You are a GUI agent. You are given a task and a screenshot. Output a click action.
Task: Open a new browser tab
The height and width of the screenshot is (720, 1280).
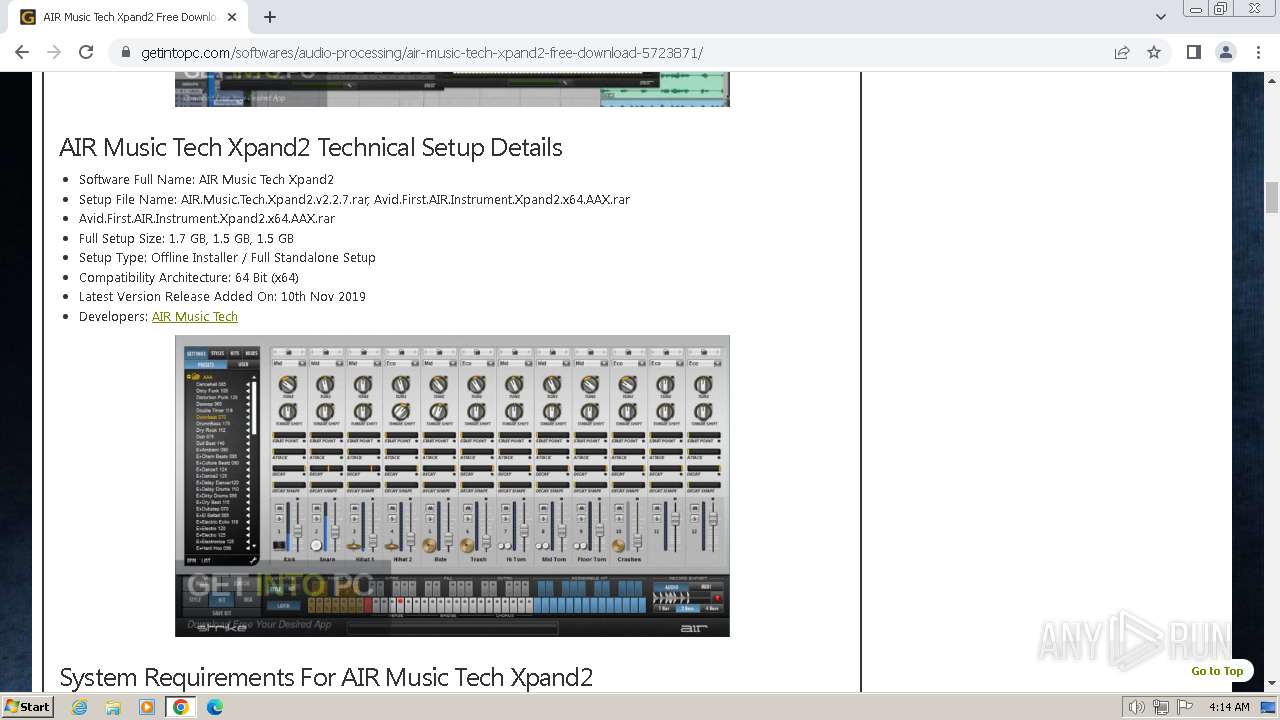(x=270, y=17)
